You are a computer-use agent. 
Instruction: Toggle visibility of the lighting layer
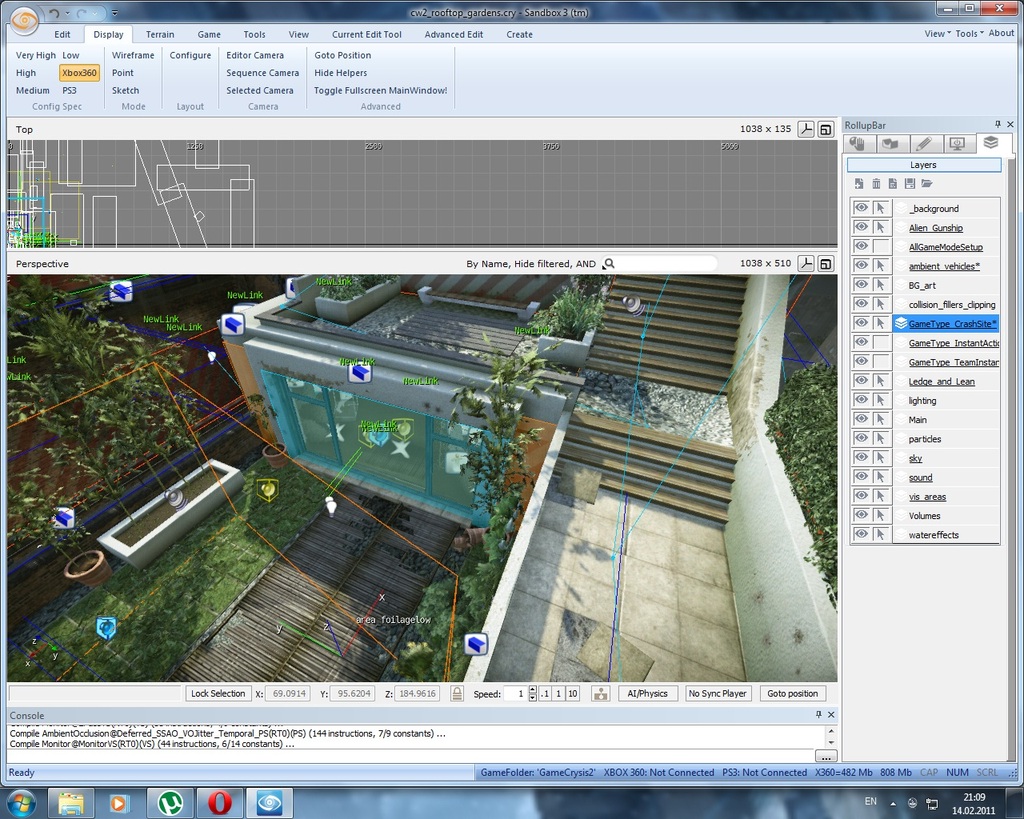tap(861, 401)
